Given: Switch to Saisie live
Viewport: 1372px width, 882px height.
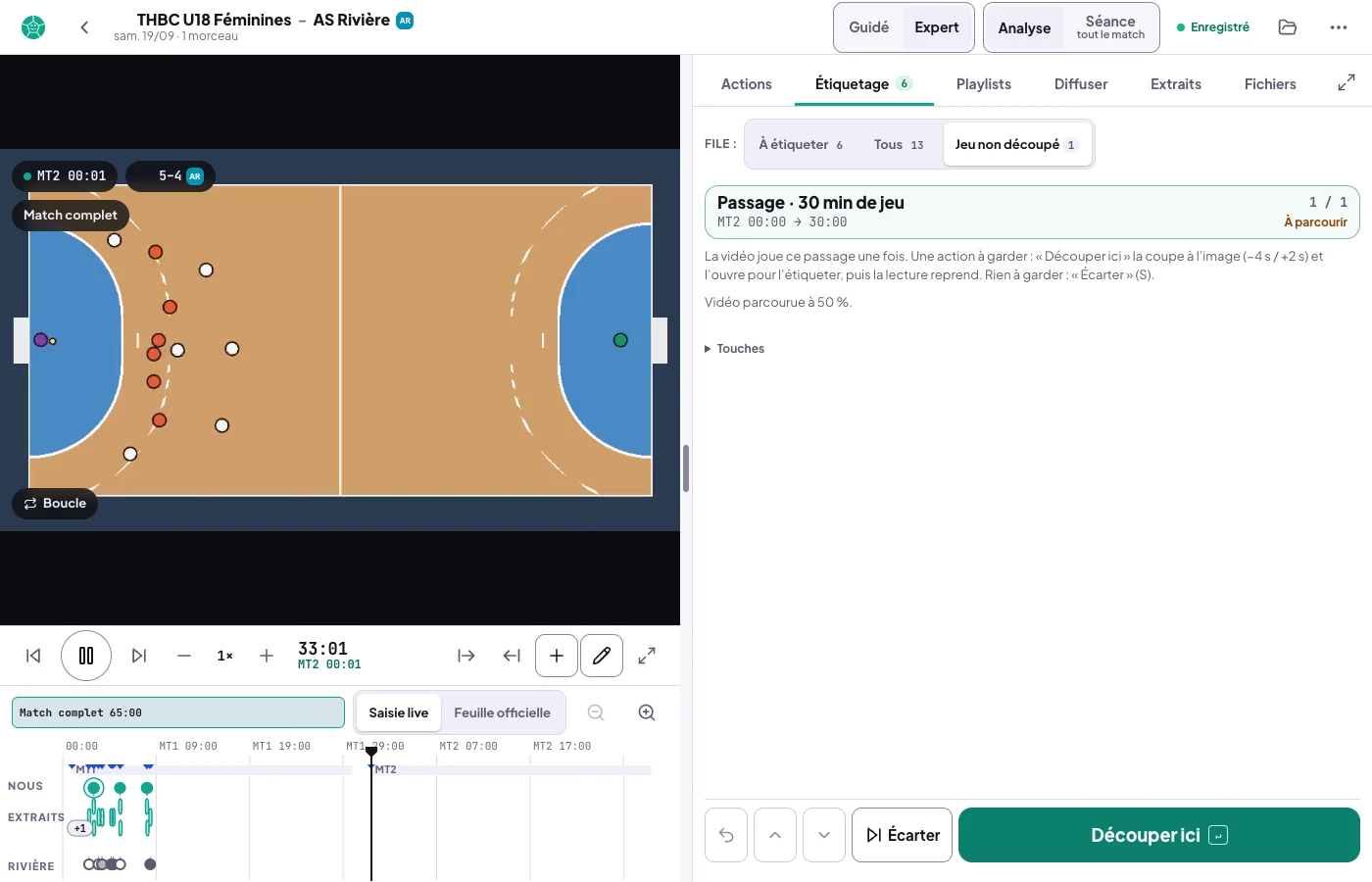Looking at the screenshot, I should click(x=399, y=712).
